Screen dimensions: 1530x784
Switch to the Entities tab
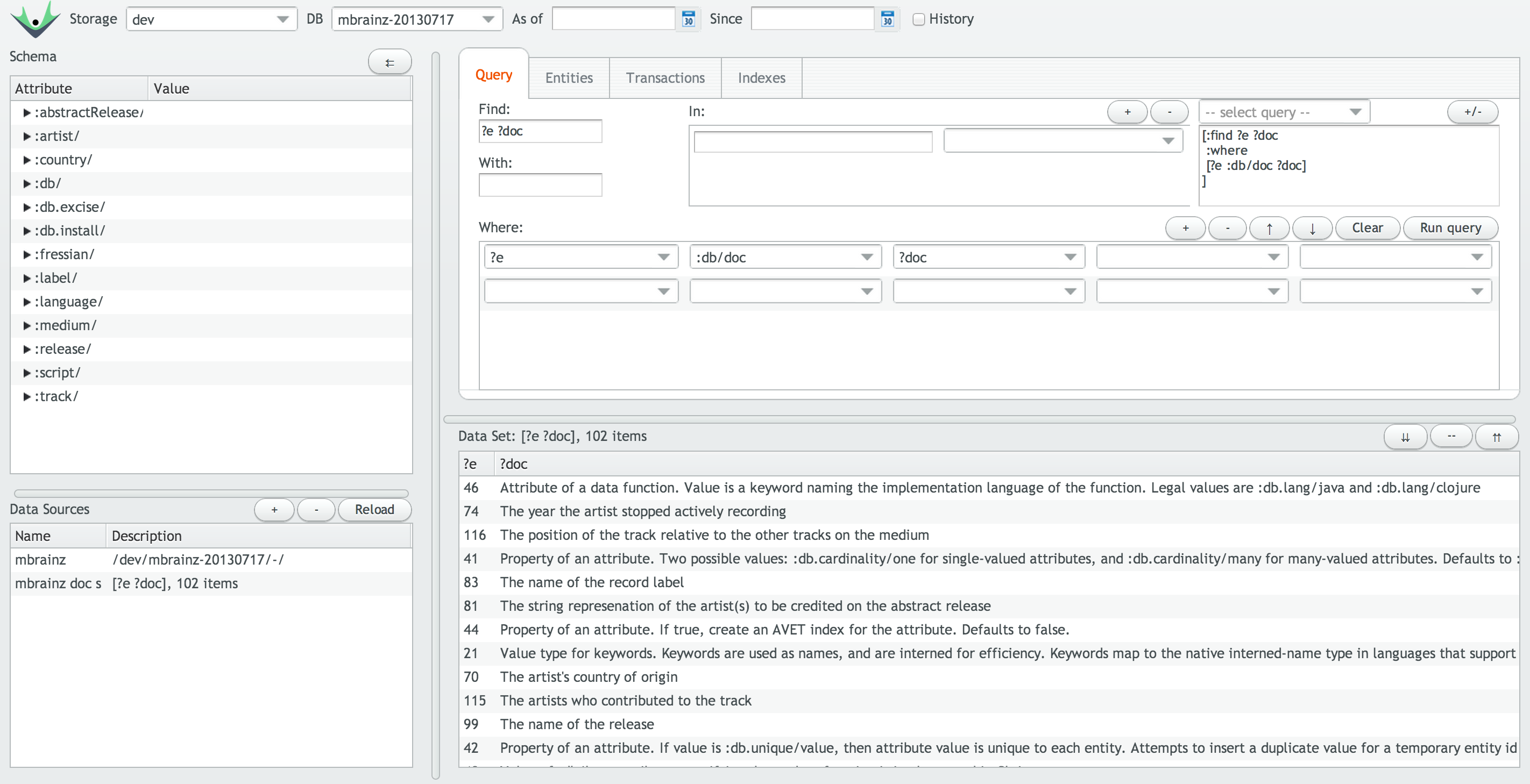pos(569,78)
